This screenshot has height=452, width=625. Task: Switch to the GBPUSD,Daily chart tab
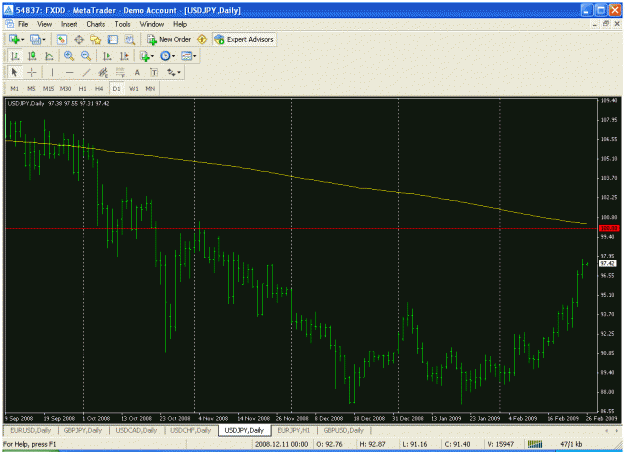(344, 430)
